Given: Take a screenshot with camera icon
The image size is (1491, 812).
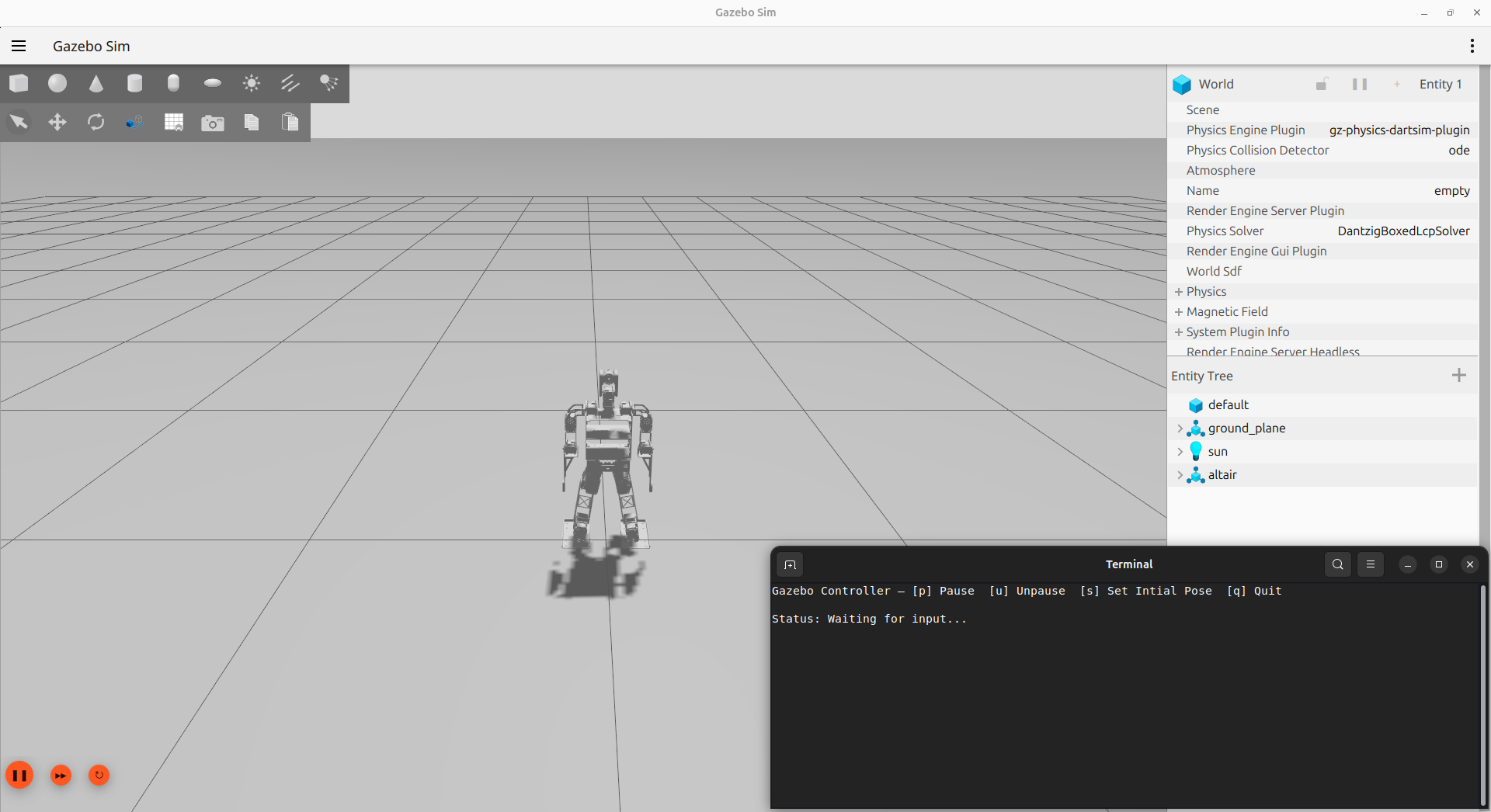Looking at the screenshot, I should point(213,123).
